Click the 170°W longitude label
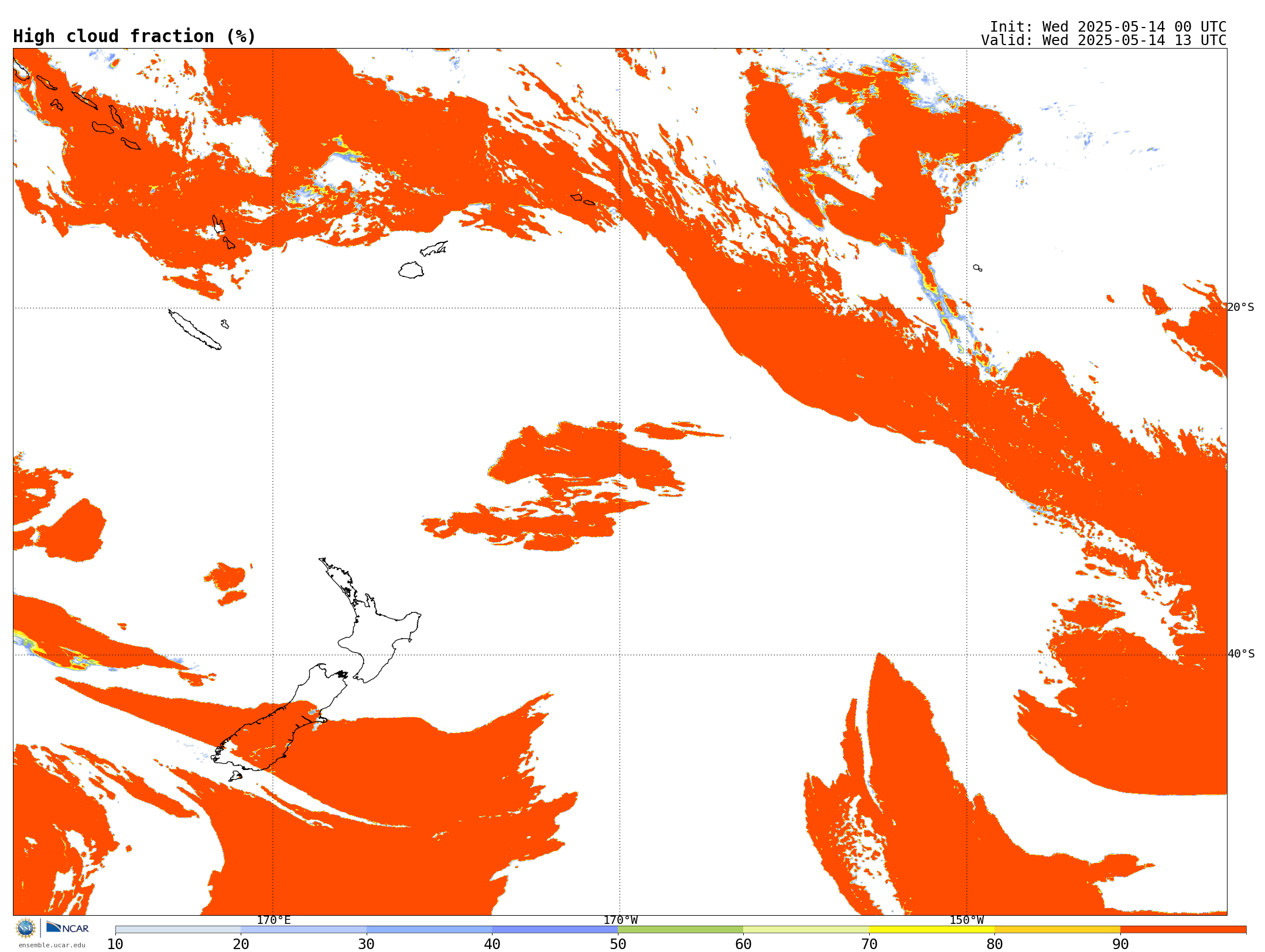This screenshot has height=952, width=1265. [620, 920]
